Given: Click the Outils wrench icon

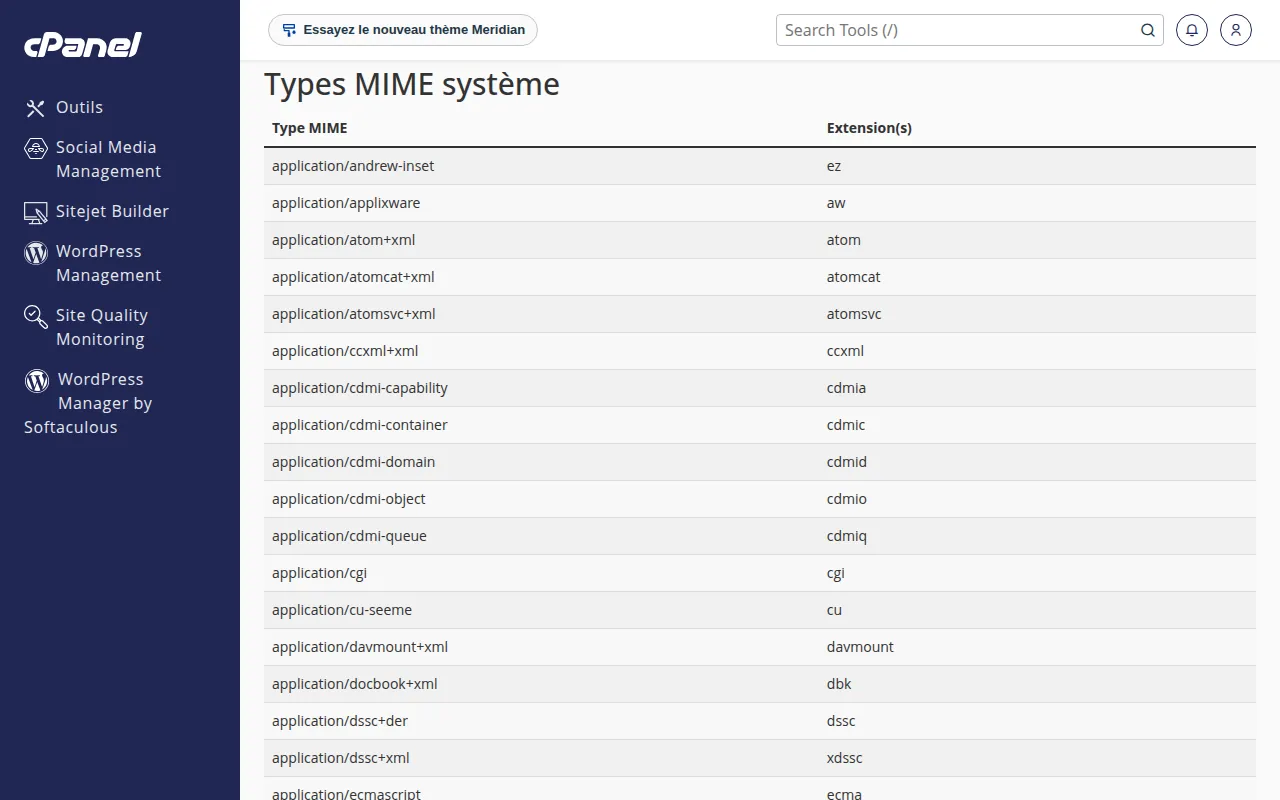Looking at the screenshot, I should (36, 108).
